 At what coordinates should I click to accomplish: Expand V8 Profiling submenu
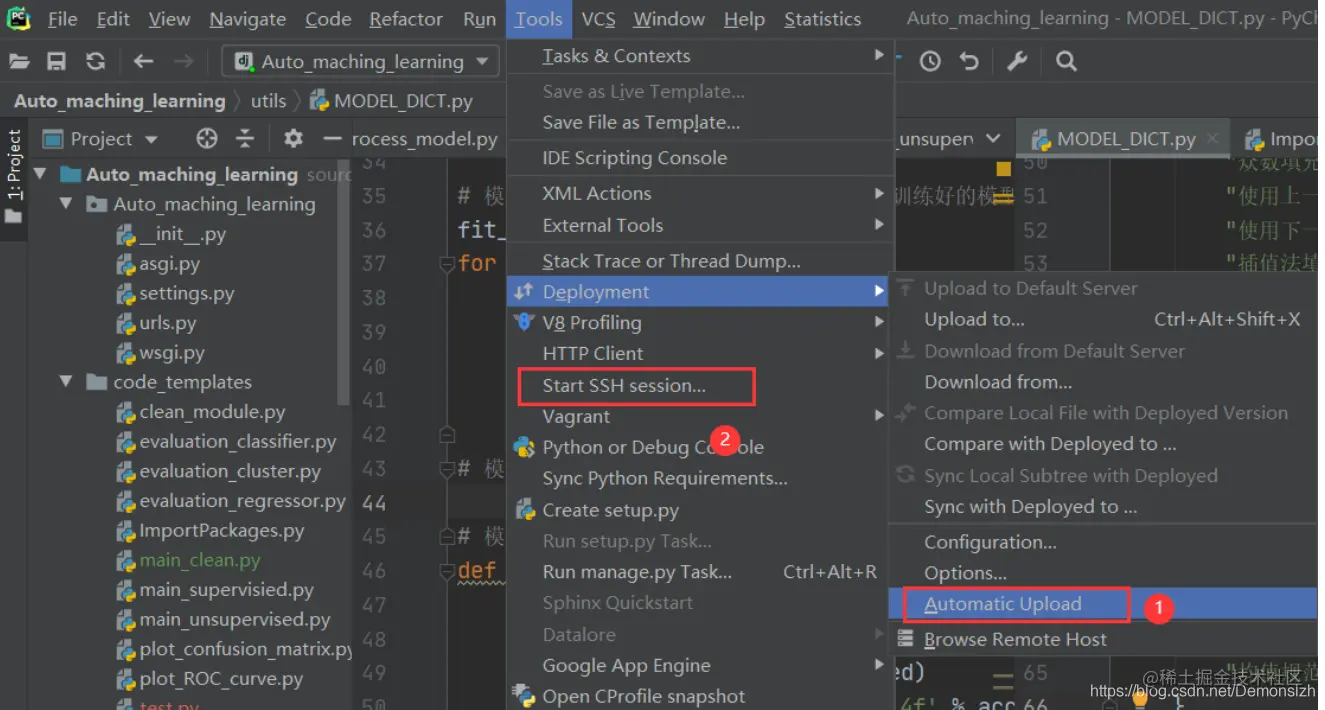point(700,323)
